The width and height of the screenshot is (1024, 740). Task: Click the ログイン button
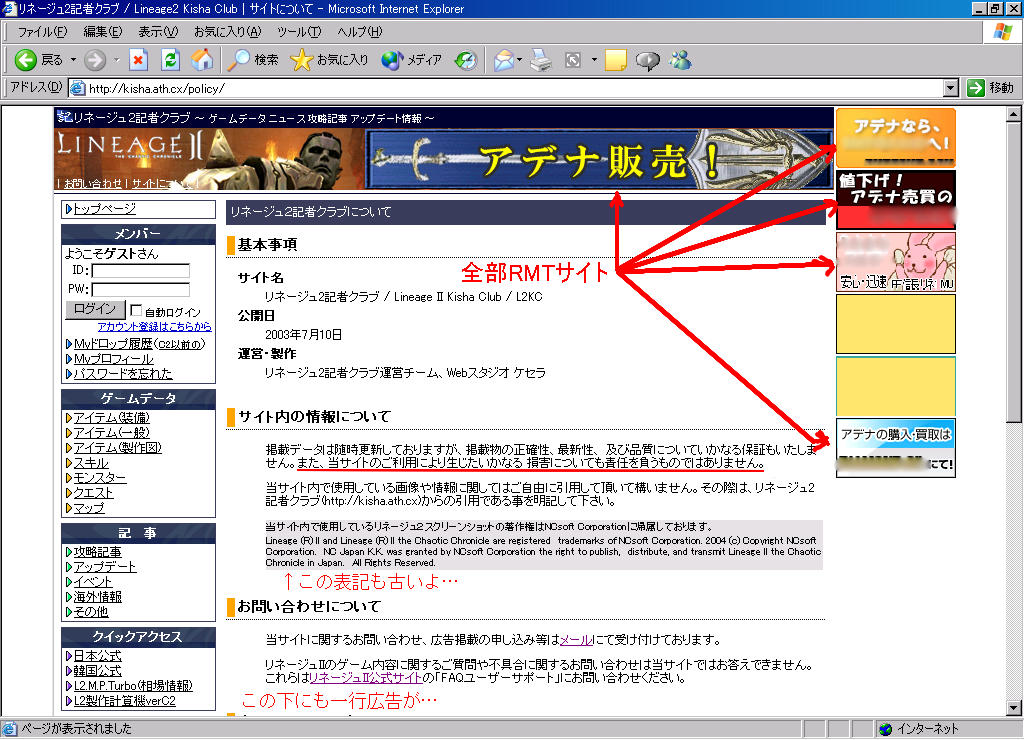click(x=95, y=309)
